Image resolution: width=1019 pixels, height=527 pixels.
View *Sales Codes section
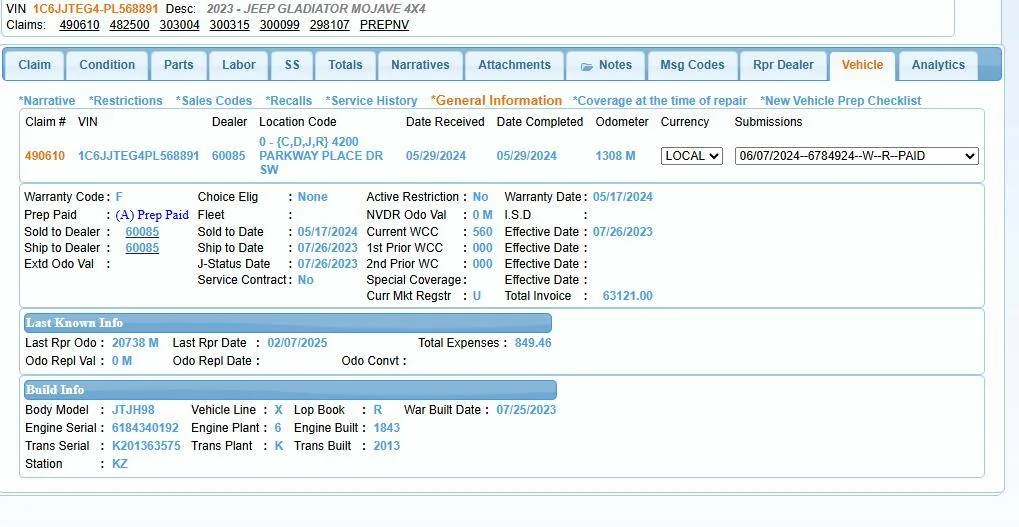[x=214, y=101]
